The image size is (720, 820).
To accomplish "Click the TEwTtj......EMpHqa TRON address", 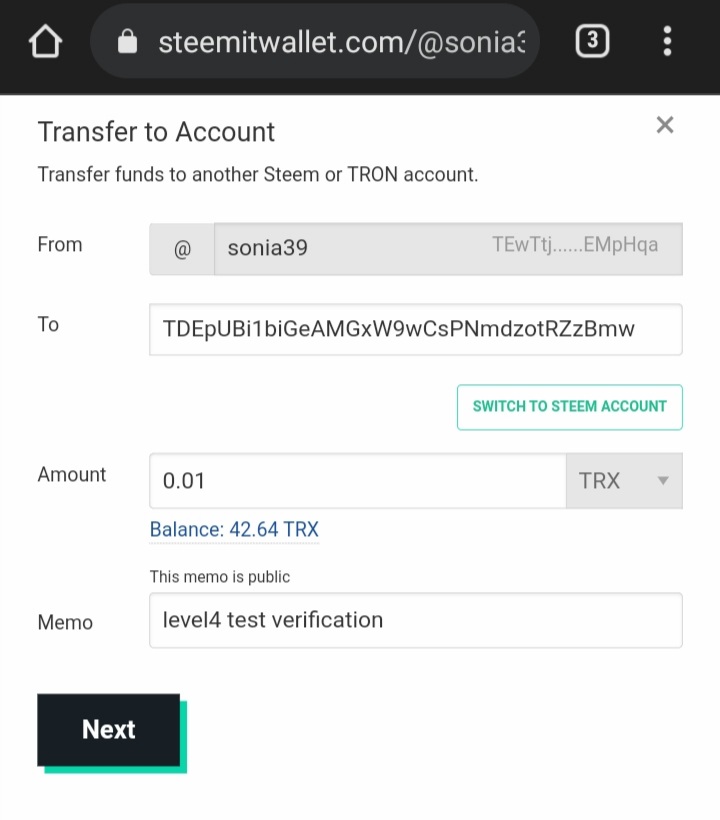I will coord(575,245).
